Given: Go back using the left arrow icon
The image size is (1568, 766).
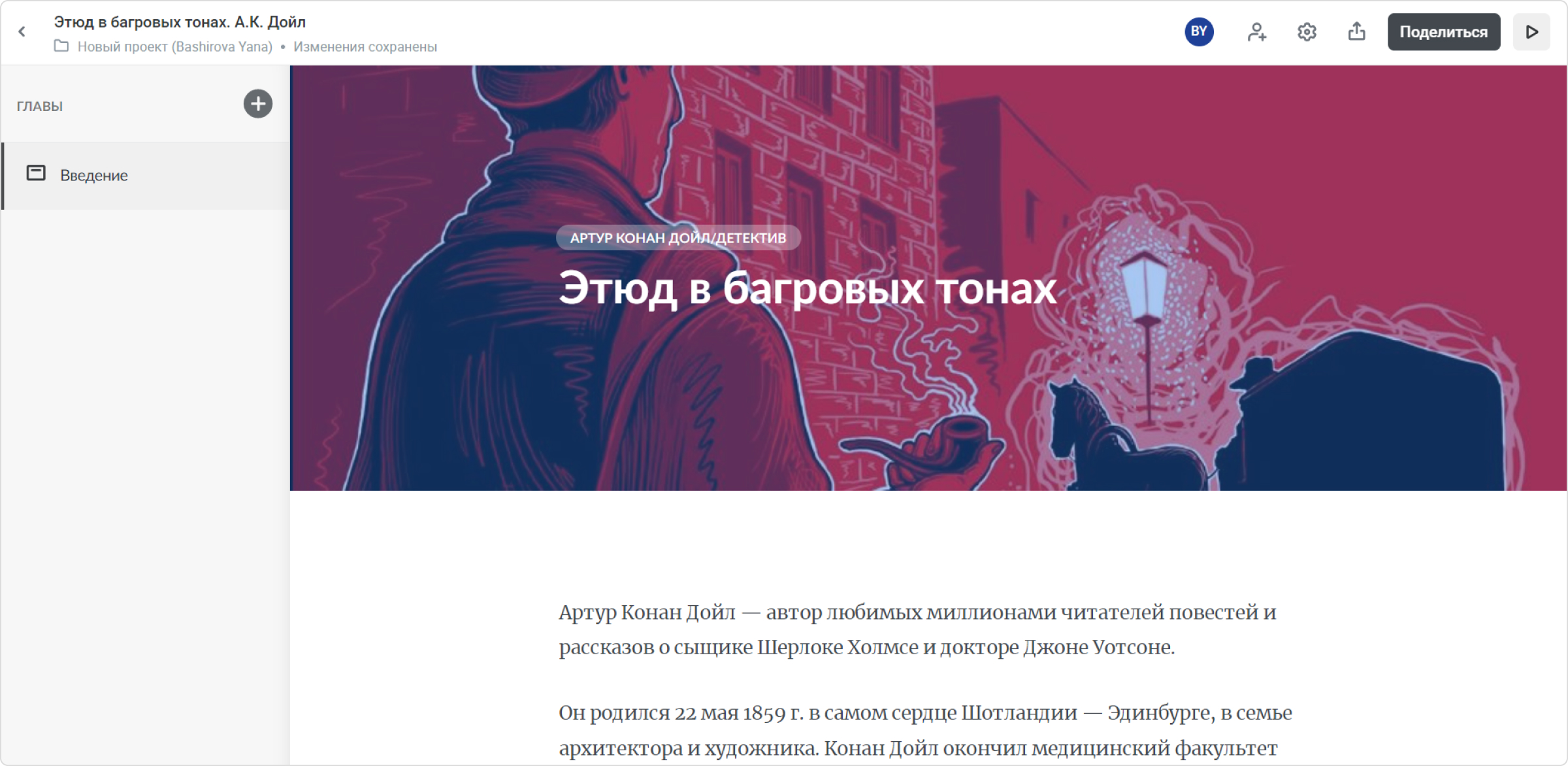Looking at the screenshot, I should pos(22,31).
